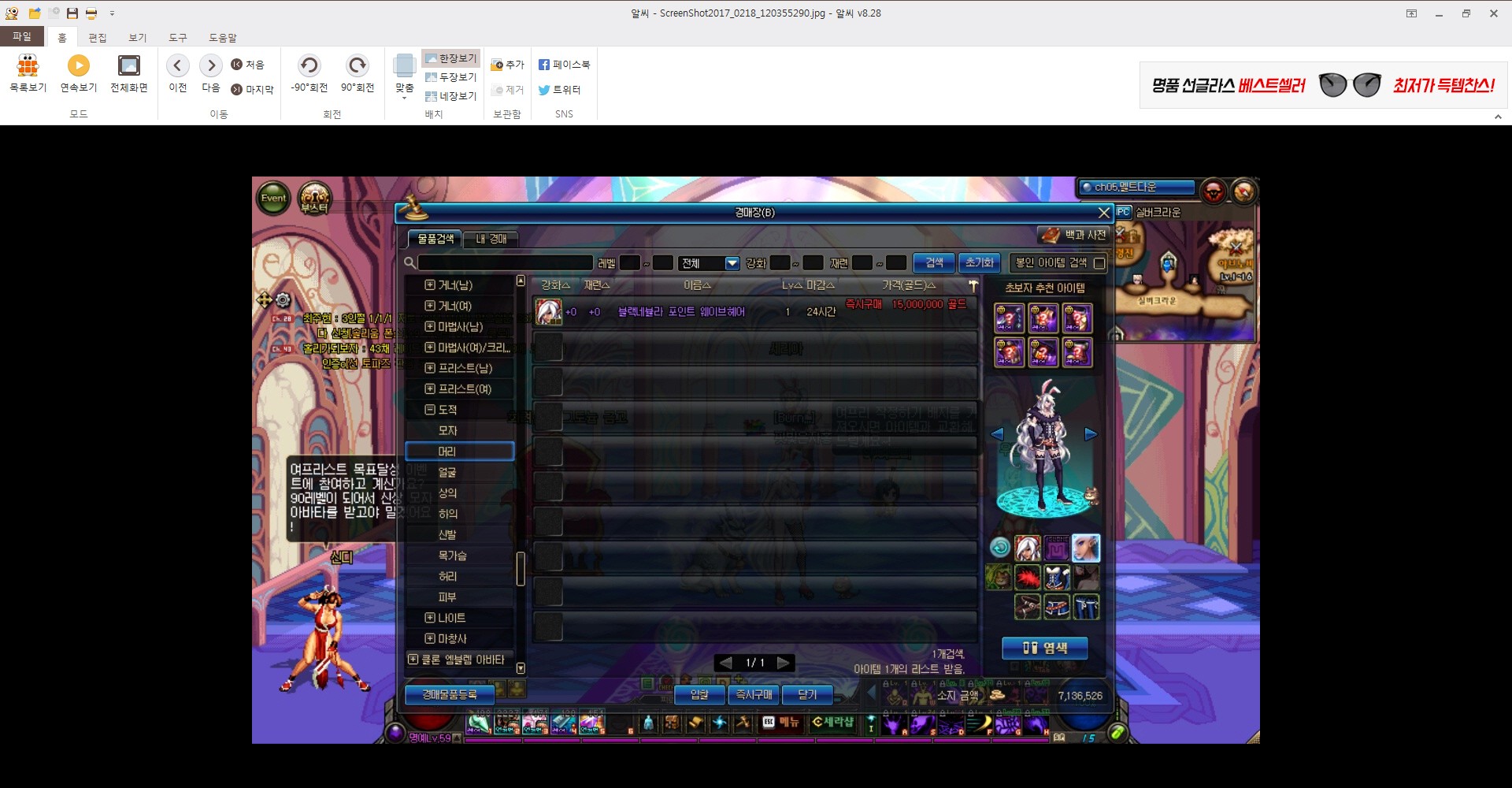
Task: Expand the 프리스트(여) category
Action: tap(429, 388)
